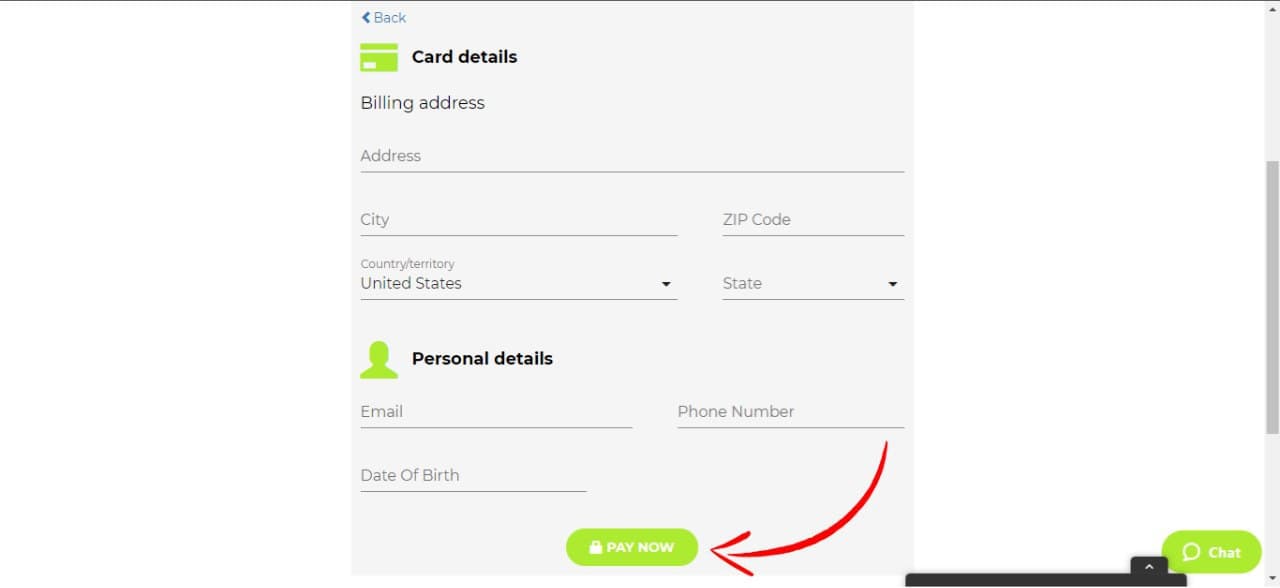The height and width of the screenshot is (588, 1280).
Task: Open the Country/territory dropdown showing United States
Action: pos(519,283)
